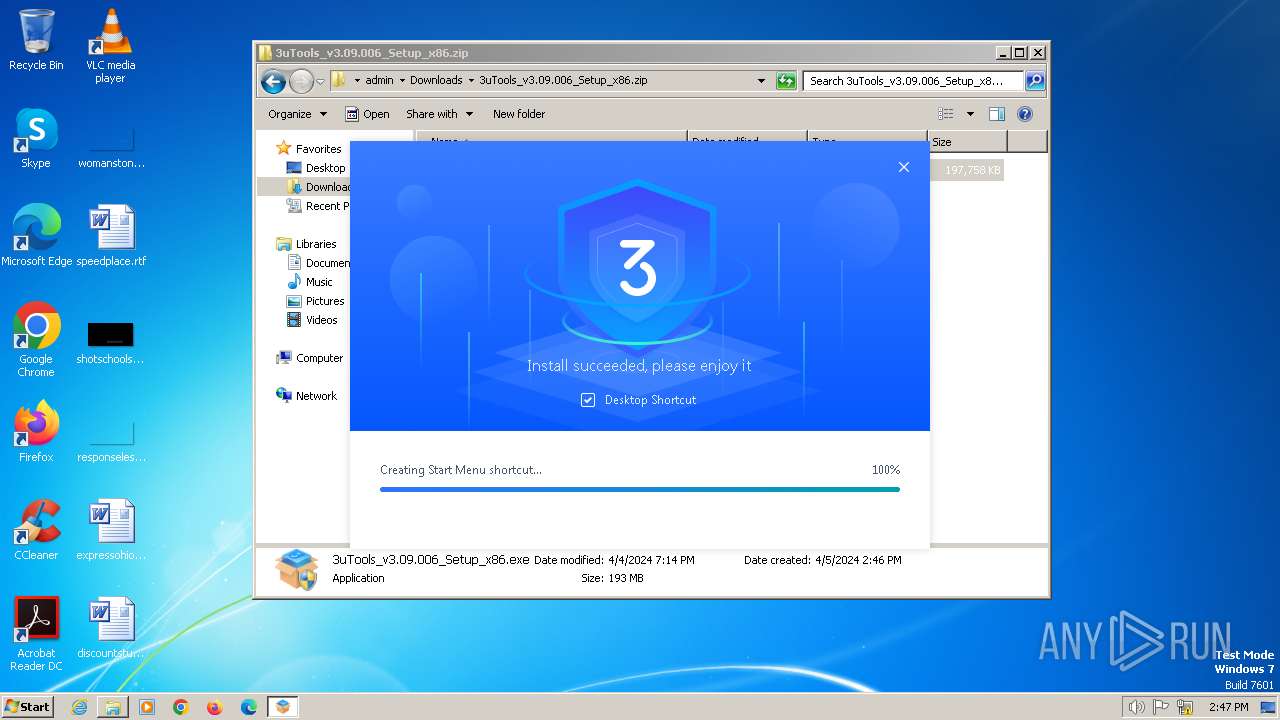
Task: Open Acrobat Reader DC shortcut
Action: click(36, 634)
